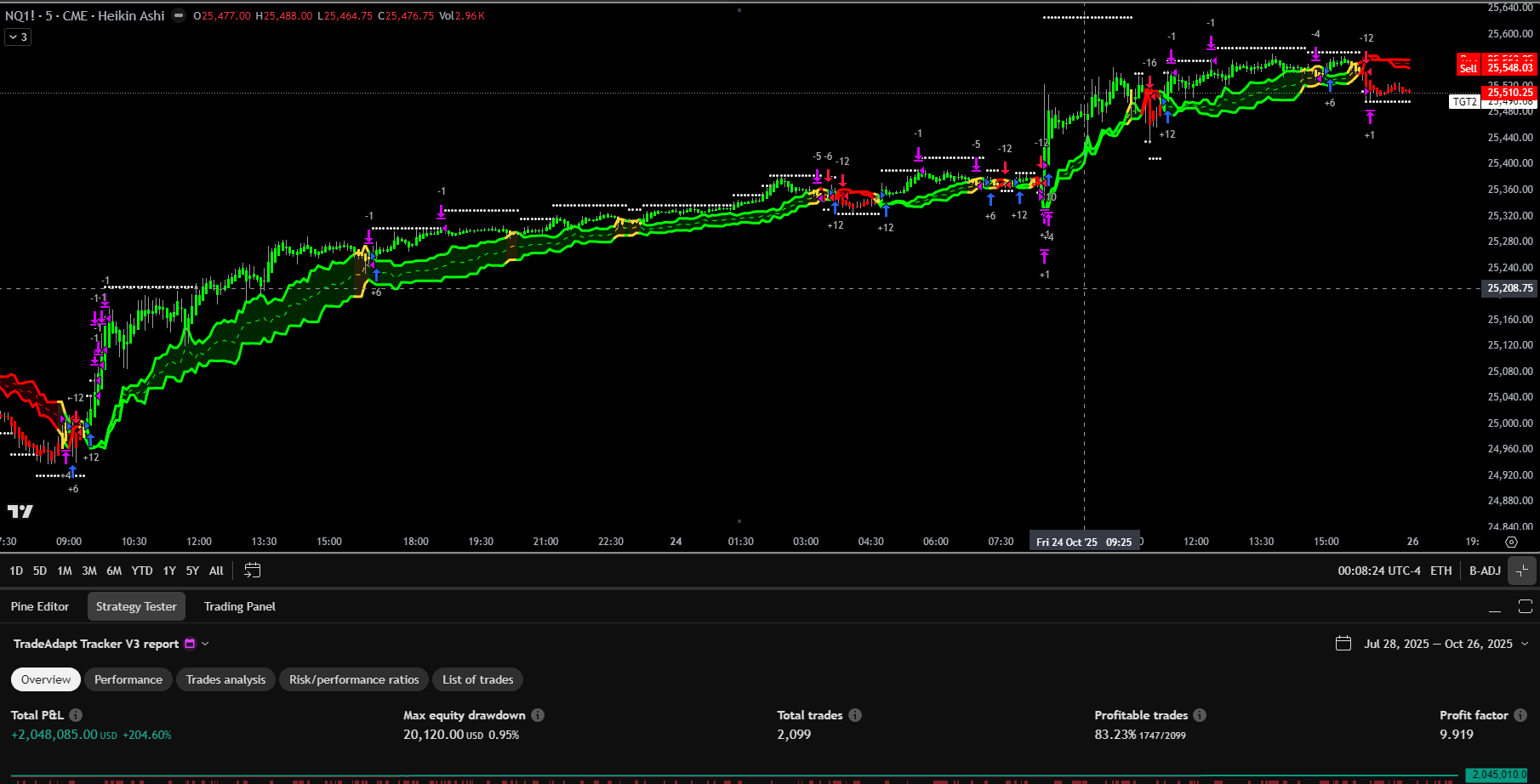Image resolution: width=1540 pixels, height=784 pixels.
Task: Click the info icon beside Total P&L
Action: pyautogui.click(x=76, y=715)
